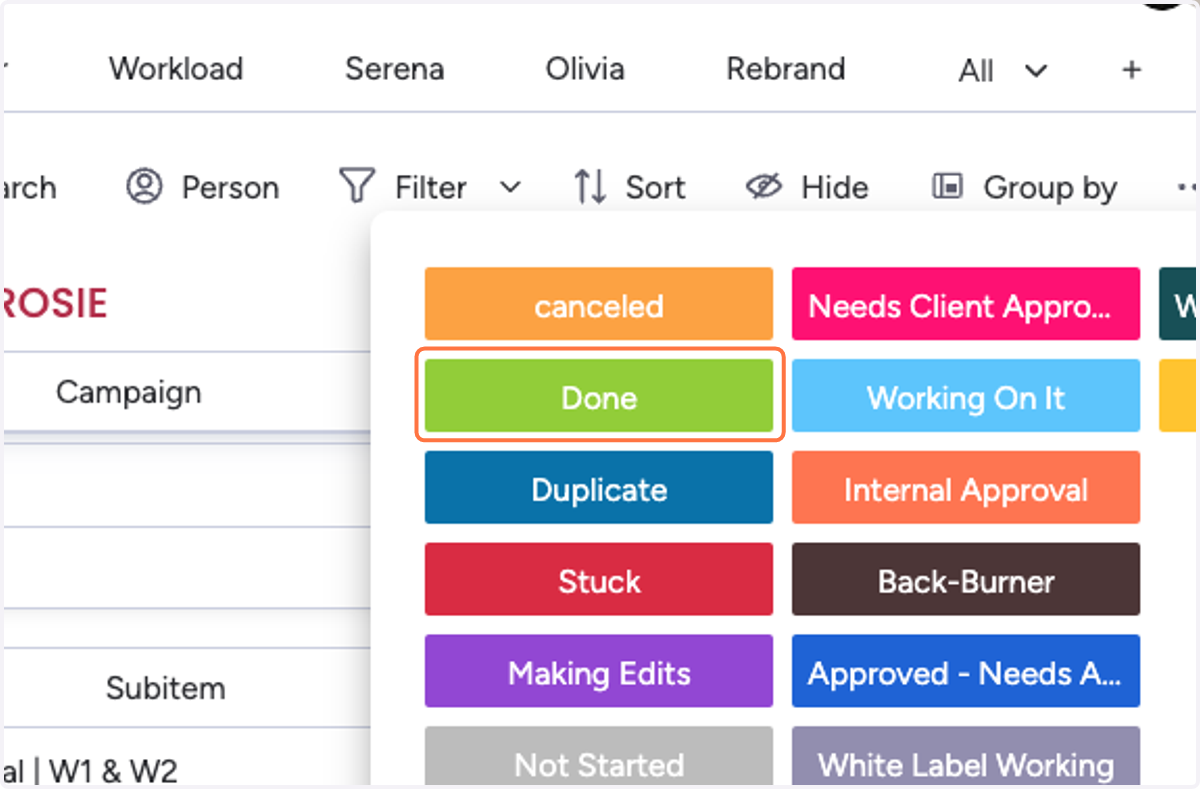Set status to Working On It
The width and height of the screenshot is (1200, 789).
tap(966, 397)
